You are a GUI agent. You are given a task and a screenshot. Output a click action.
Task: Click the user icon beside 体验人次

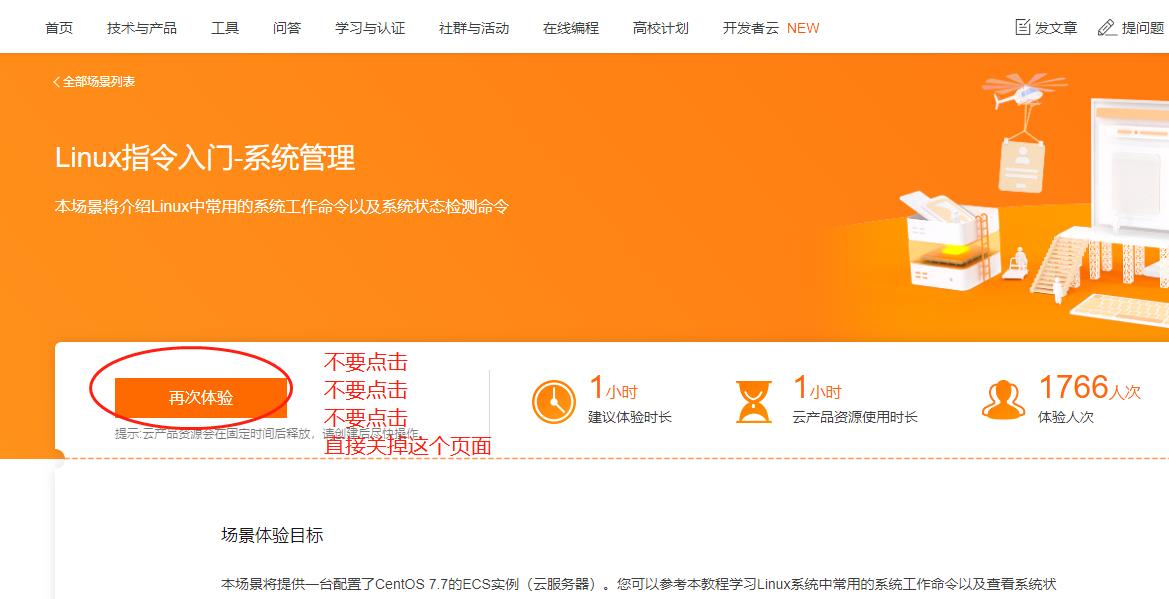point(1003,401)
